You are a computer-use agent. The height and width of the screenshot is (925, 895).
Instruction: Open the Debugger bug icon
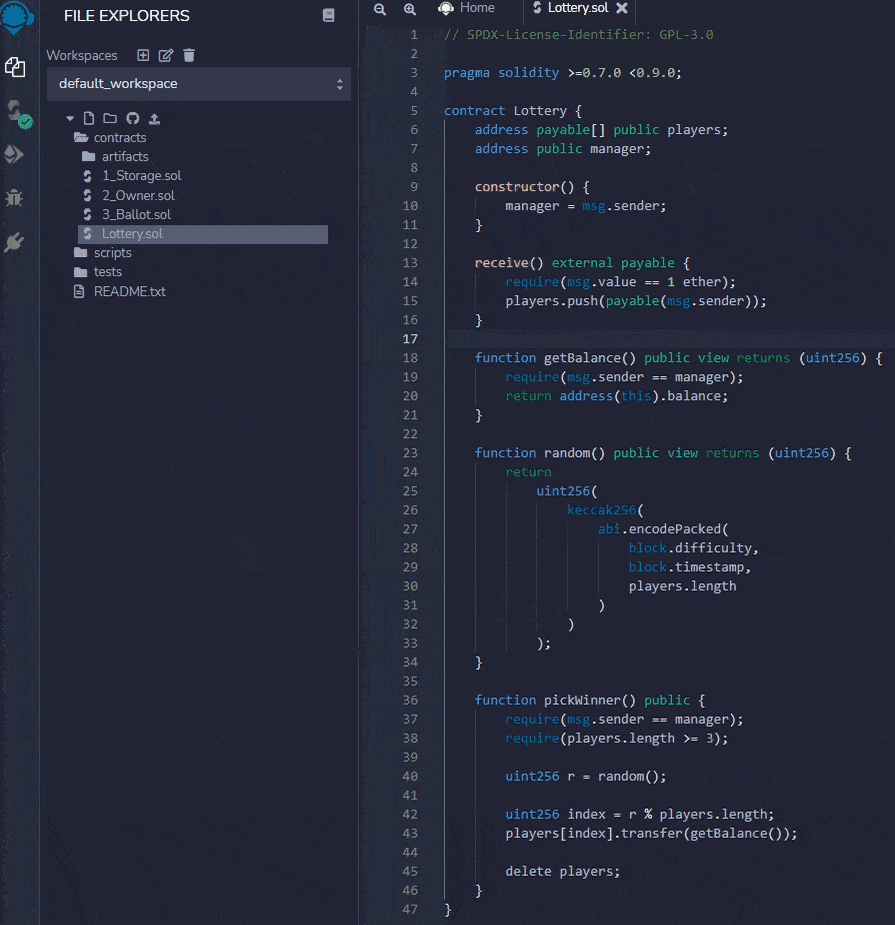[x=14, y=198]
